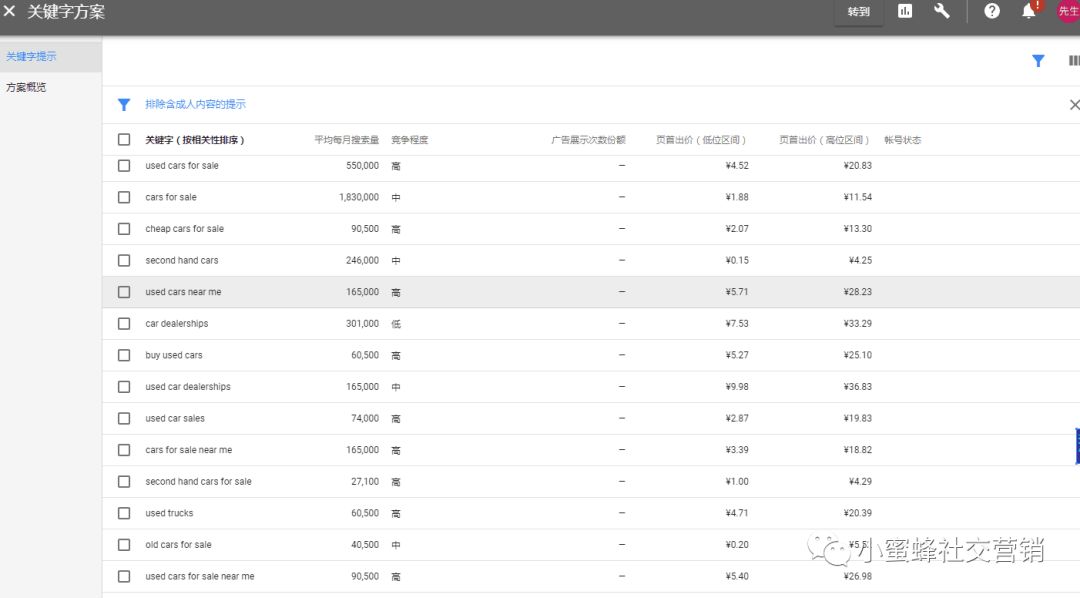Open the reports bar chart icon

click(905, 11)
